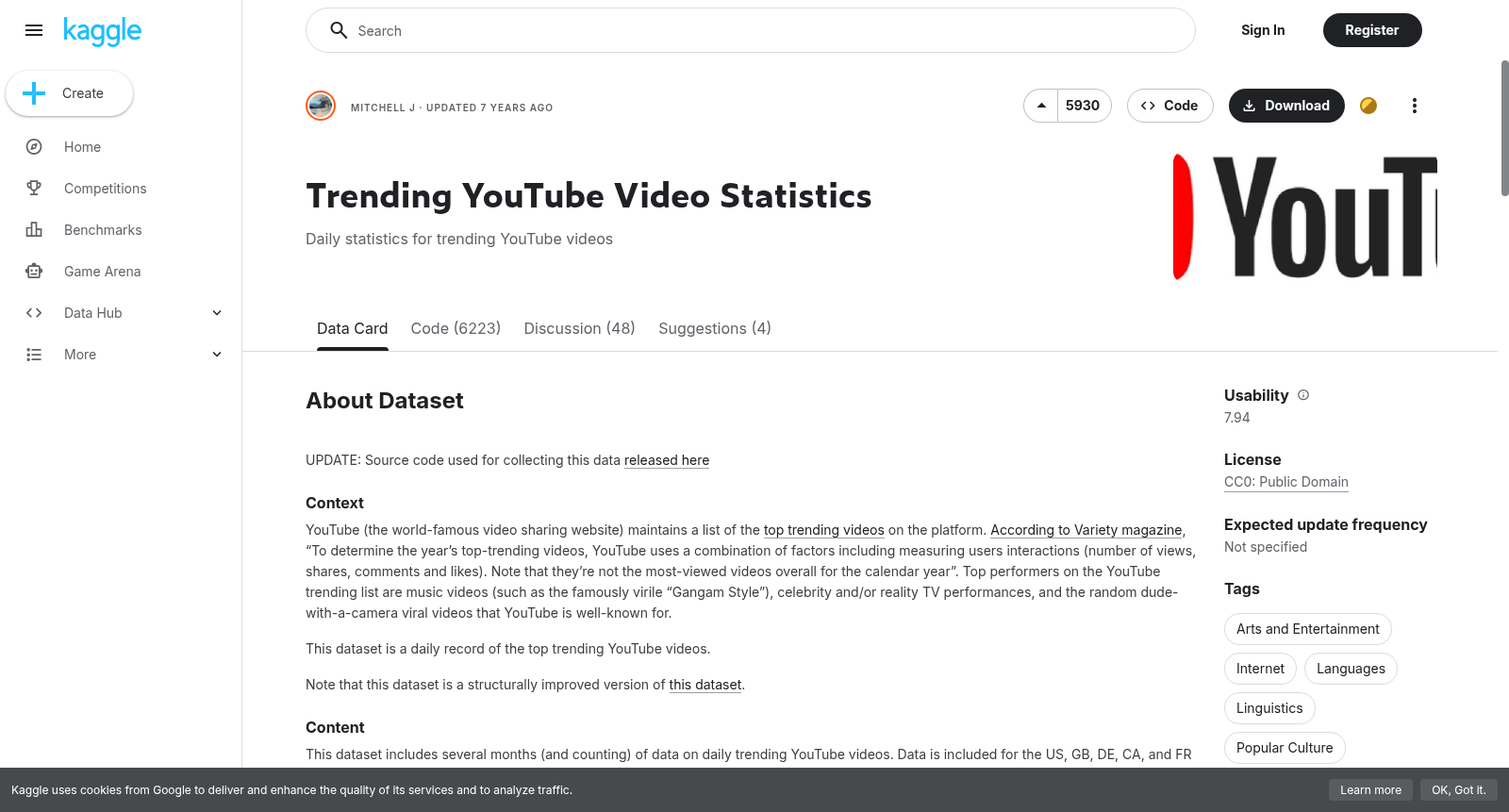This screenshot has width=1509, height=812.
Task: Open the three-dot more options menu
Action: pyautogui.click(x=1414, y=106)
